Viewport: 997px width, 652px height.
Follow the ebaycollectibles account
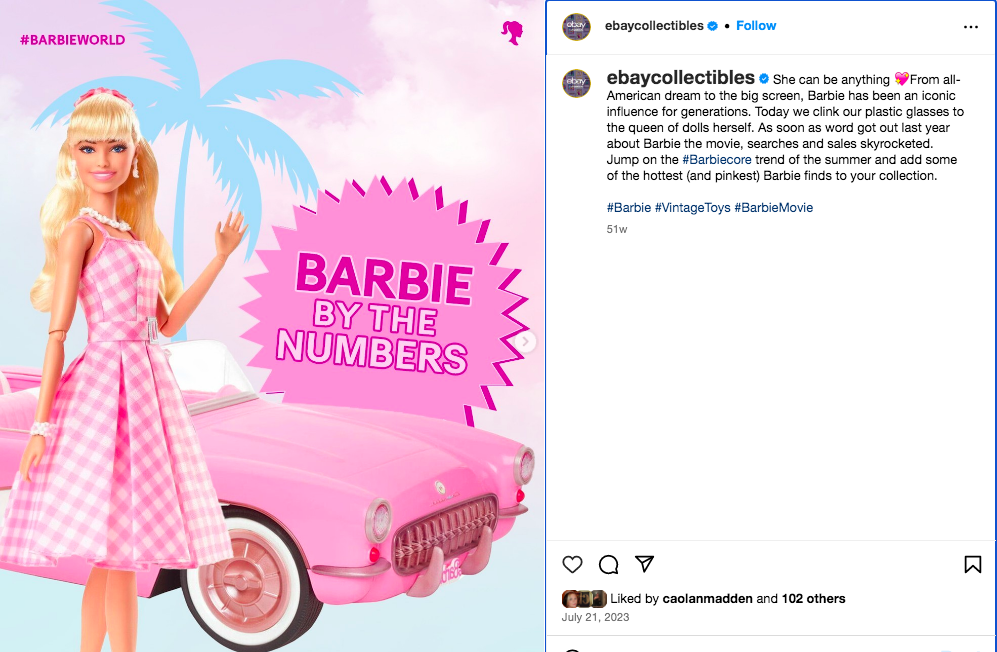[756, 25]
